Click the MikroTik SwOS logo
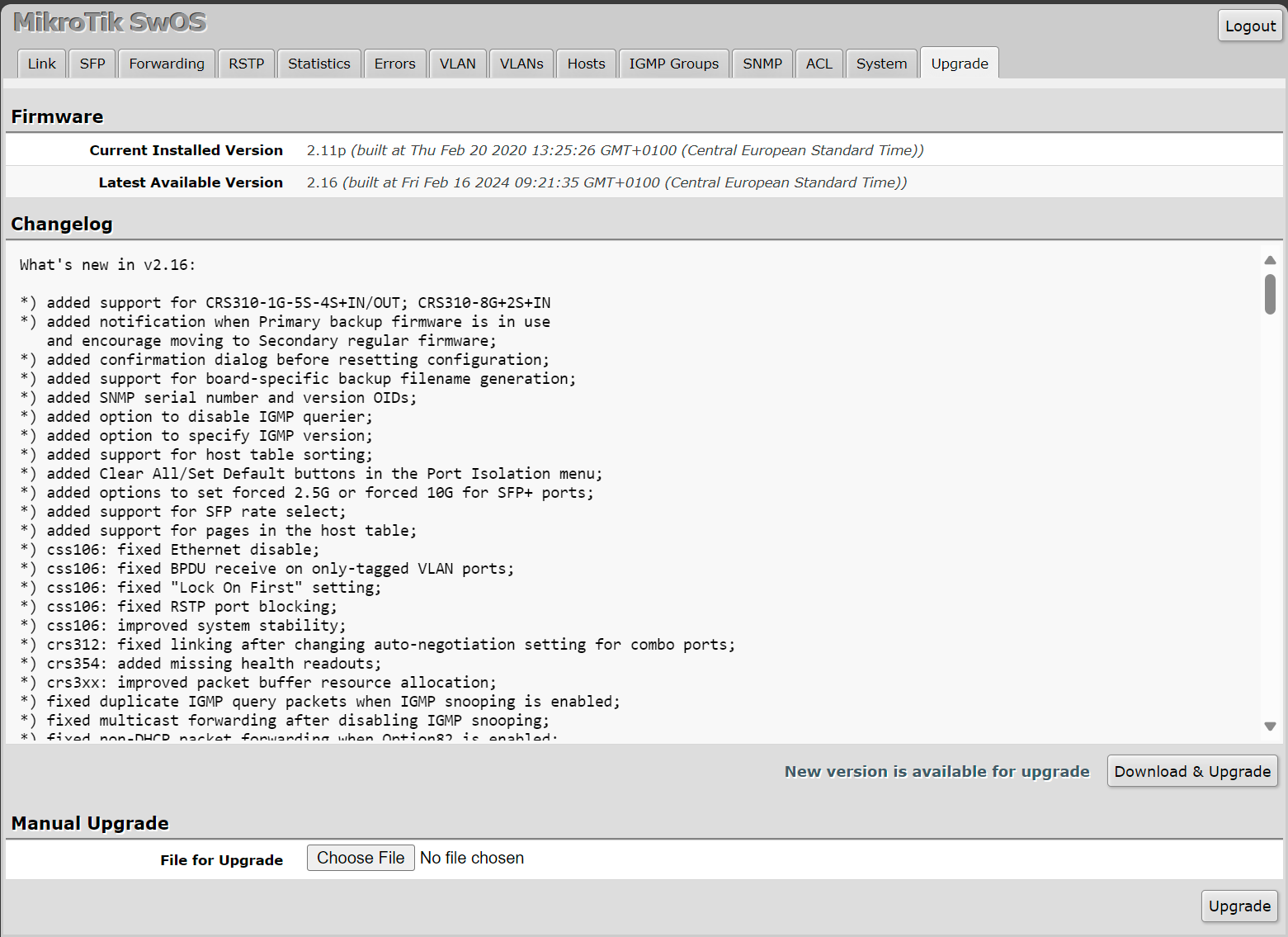Viewport: 1288px width, 937px height. click(110, 22)
